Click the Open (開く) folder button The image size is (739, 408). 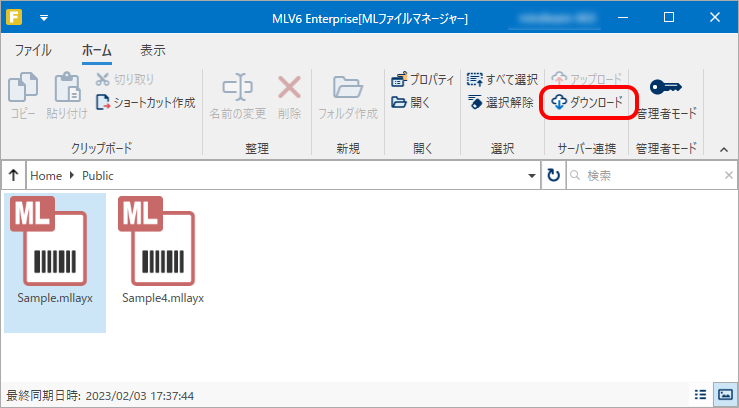[x=411, y=102]
